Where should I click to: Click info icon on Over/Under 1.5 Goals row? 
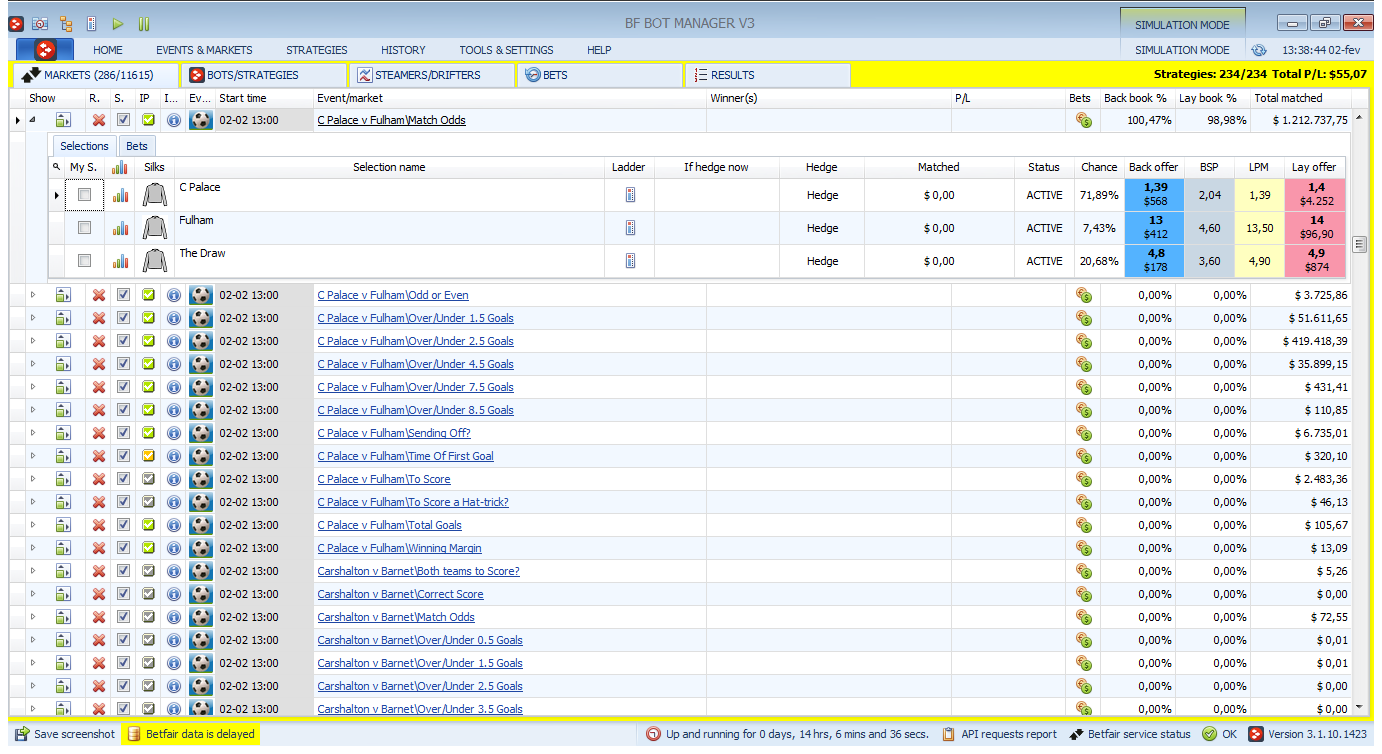coord(173,318)
